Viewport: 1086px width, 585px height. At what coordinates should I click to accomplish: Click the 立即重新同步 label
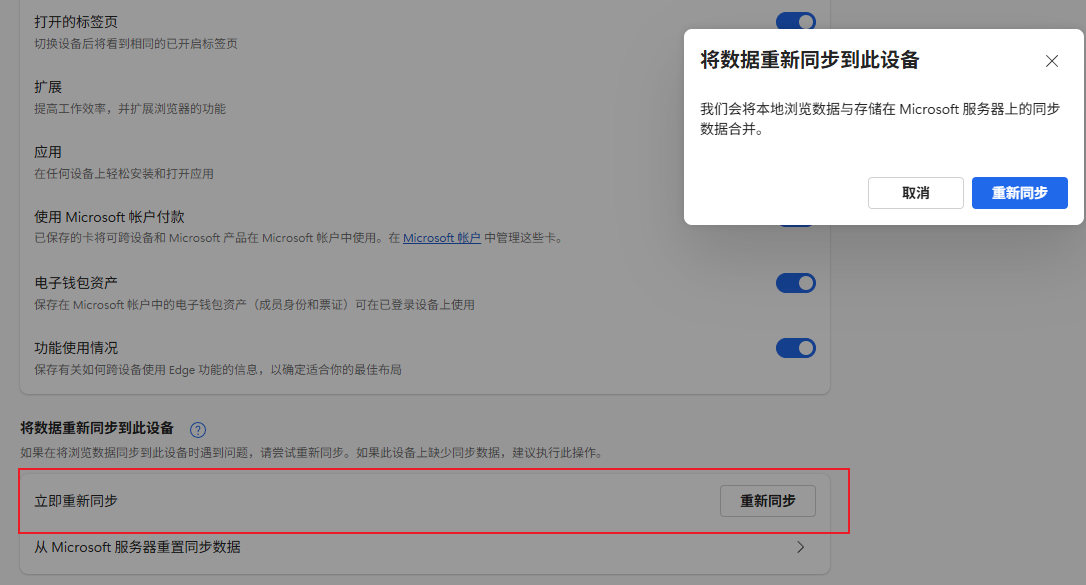click(x=76, y=501)
